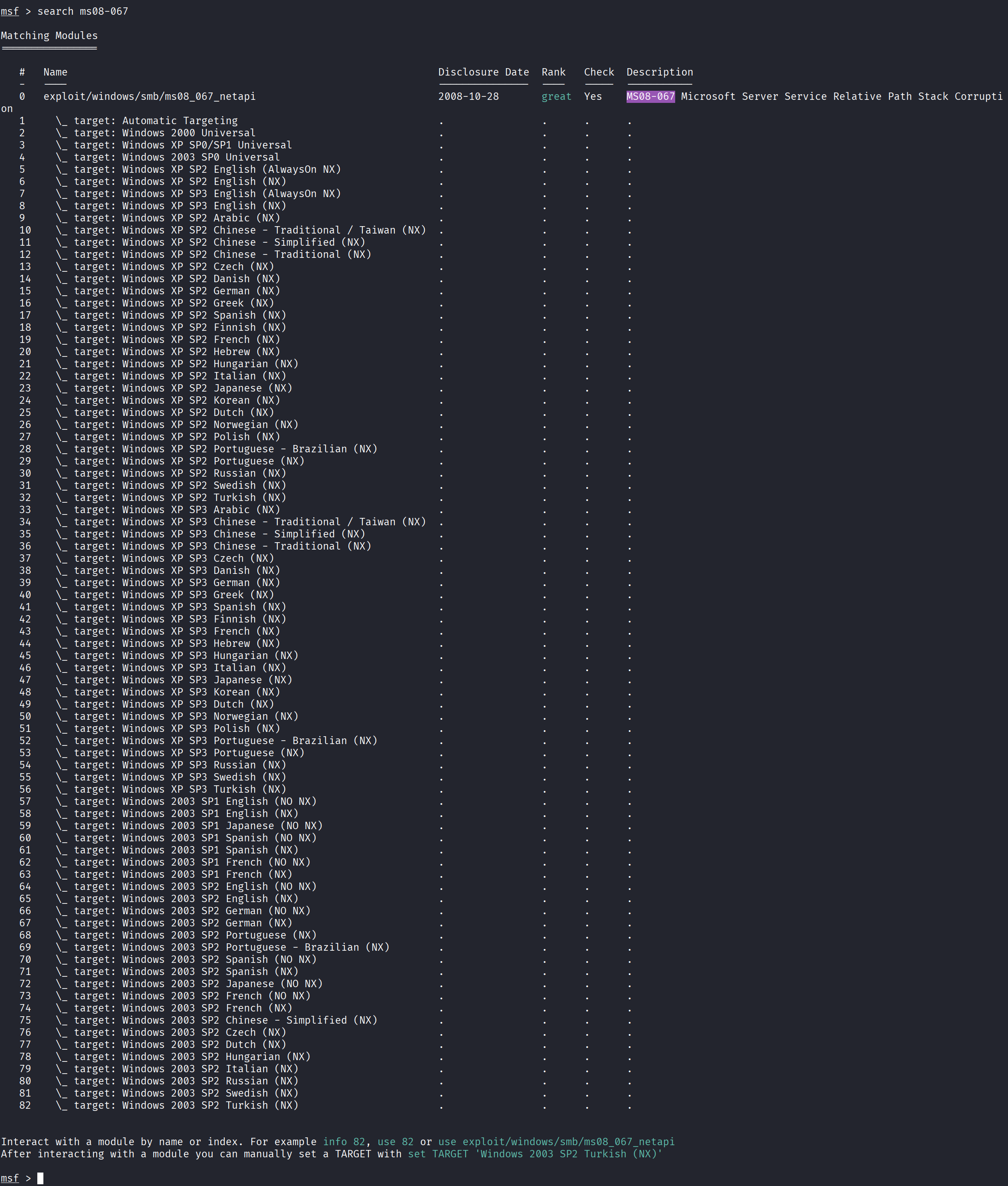The height and width of the screenshot is (1186, 1008).
Task: Click the 'info 82' example command
Action: [343, 1142]
